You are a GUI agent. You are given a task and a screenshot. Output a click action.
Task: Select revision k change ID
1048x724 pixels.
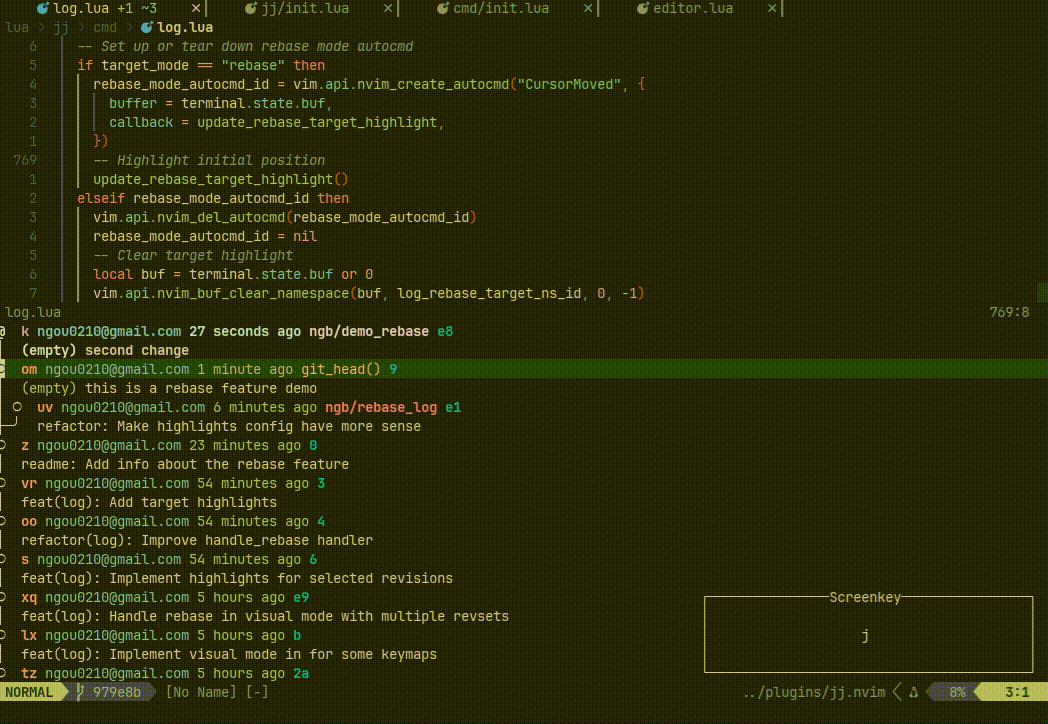coord(25,331)
